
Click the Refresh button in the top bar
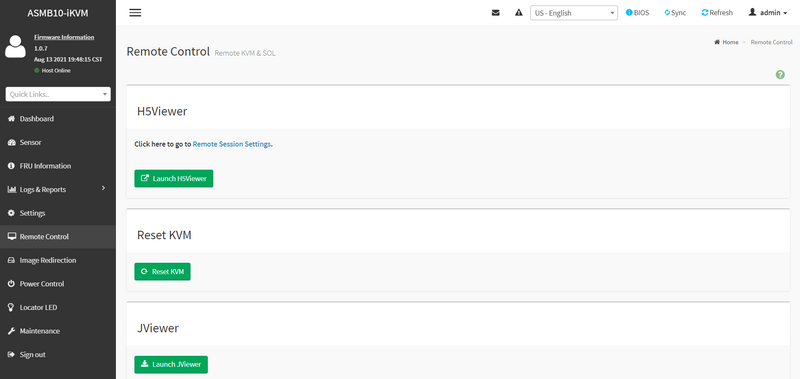717,13
